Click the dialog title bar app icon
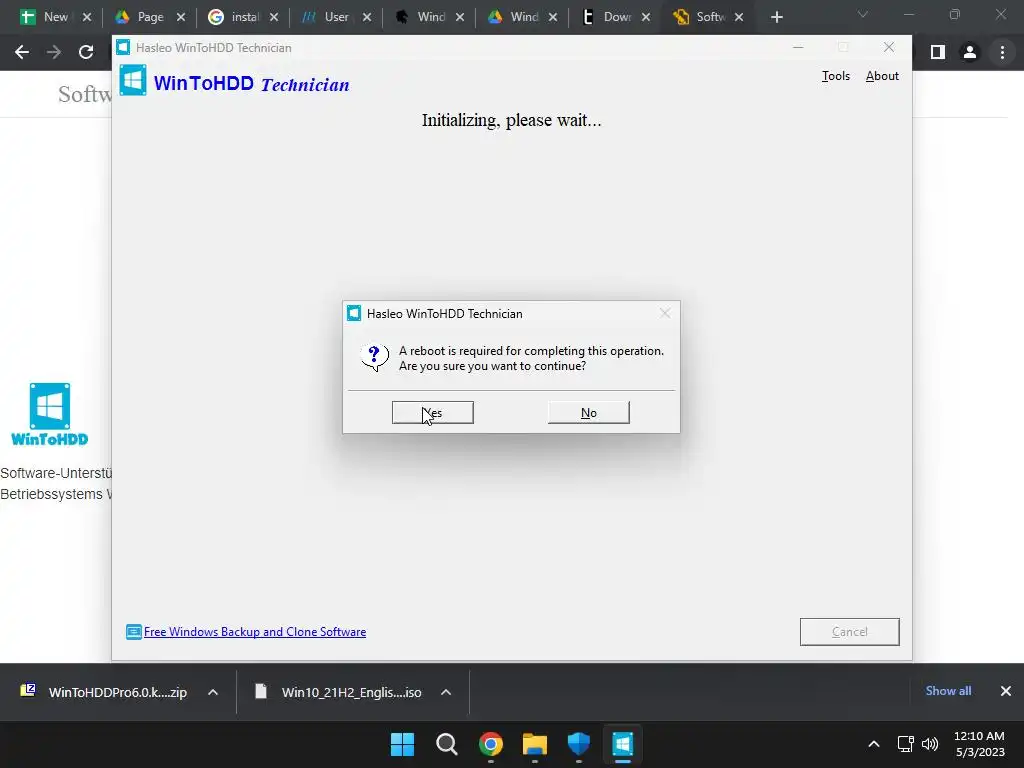 pyautogui.click(x=354, y=313)
